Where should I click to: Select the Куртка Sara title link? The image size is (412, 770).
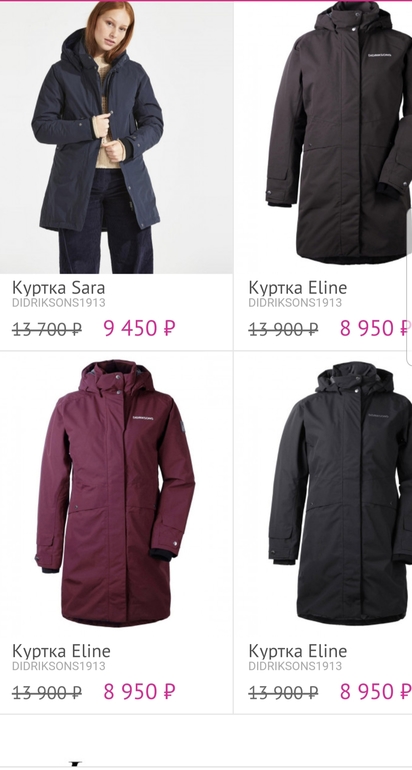(58, 287)
